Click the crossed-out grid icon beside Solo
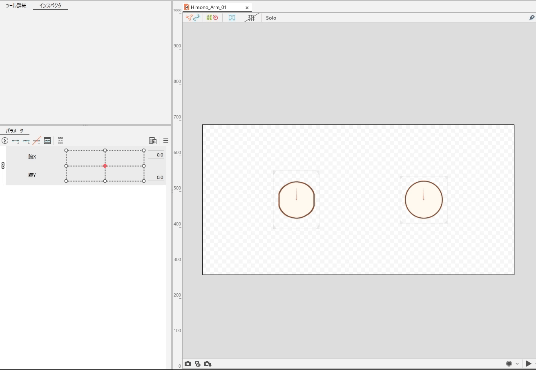The height and width of the screenshot is (370, 536). coord(251,17)
